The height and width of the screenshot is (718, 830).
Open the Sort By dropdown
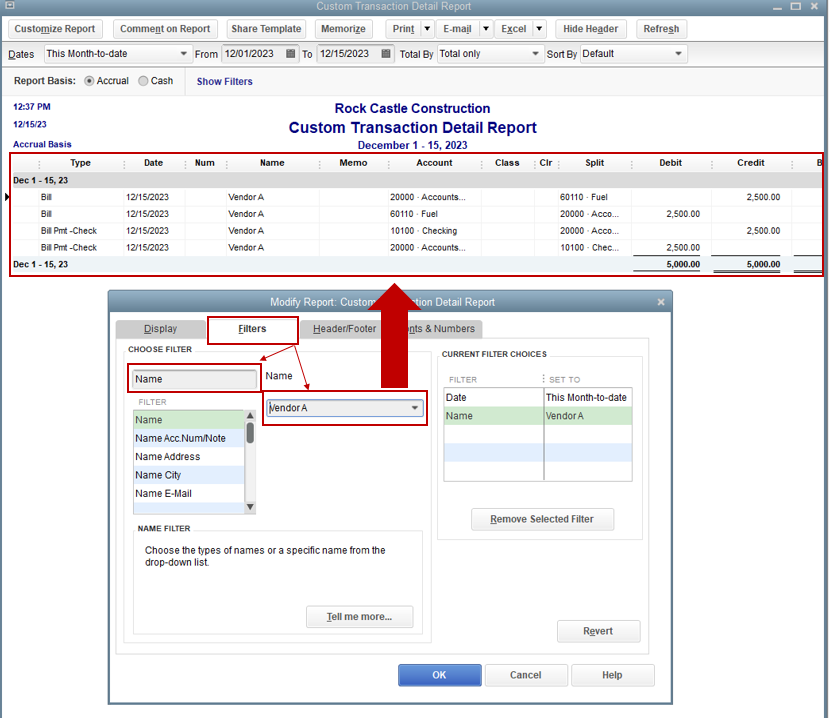(x=678, y=54)
